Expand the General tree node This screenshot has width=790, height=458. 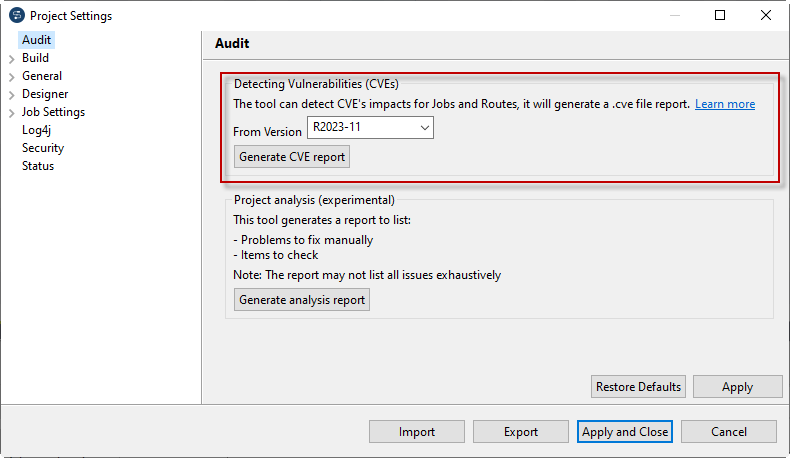(11, 77)
